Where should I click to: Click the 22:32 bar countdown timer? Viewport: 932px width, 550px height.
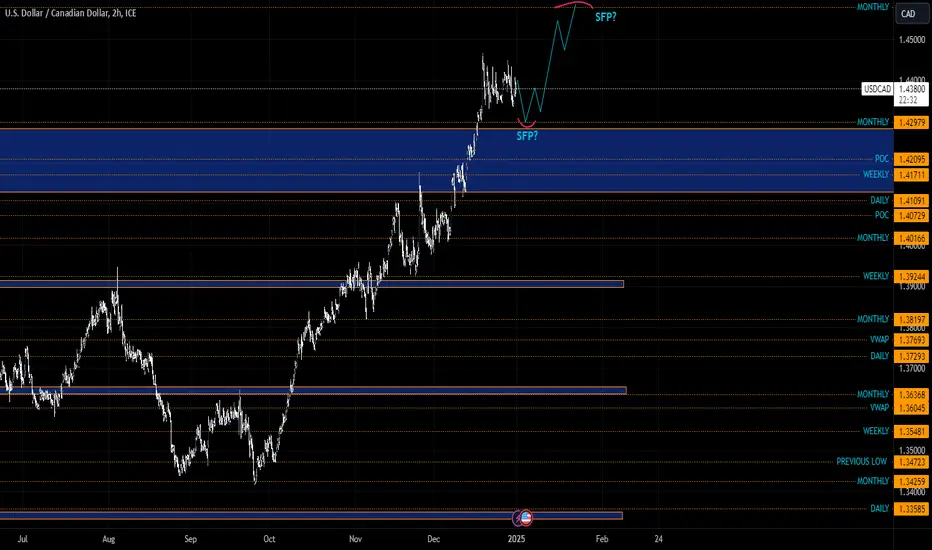tap(908, 100)
